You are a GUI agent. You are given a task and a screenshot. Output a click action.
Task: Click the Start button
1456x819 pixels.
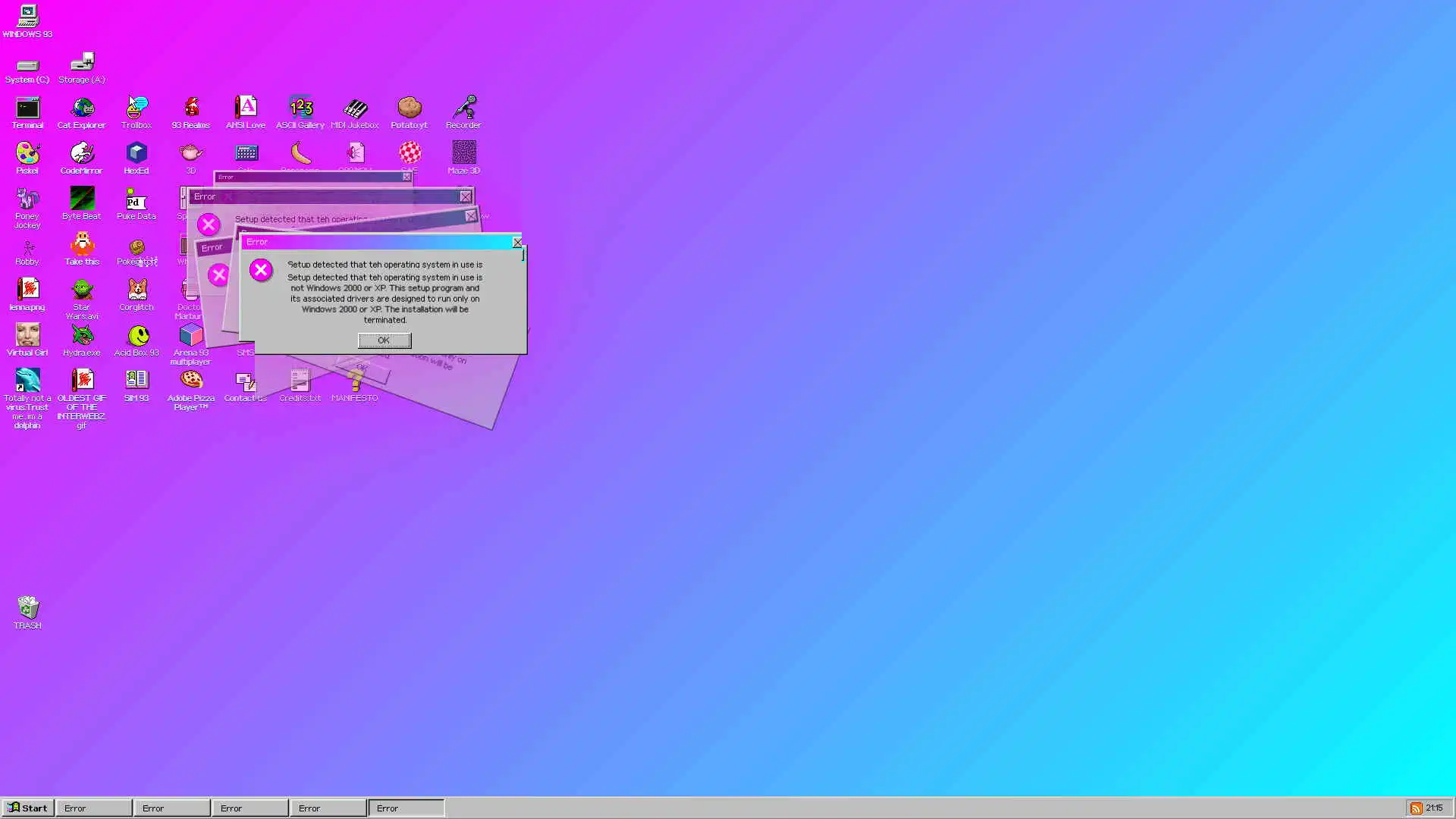tap(27, 808)
